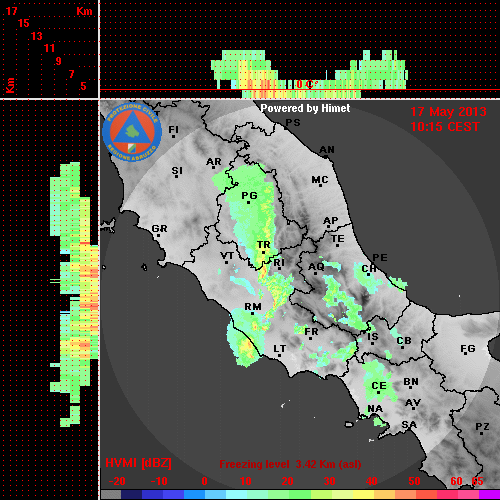The image size is (500, 500).
Task: Click the CE city label
Action: 379,386
